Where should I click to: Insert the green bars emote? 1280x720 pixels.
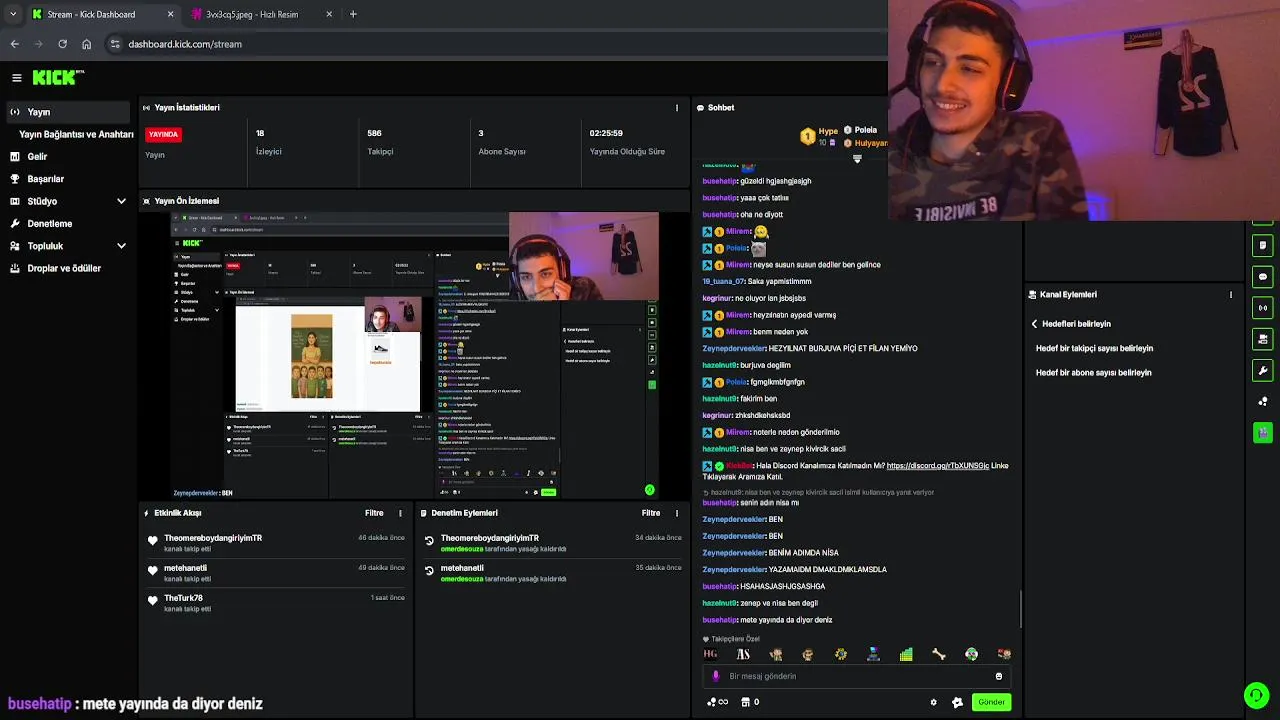pyautogui.click(x=906, y=654)
